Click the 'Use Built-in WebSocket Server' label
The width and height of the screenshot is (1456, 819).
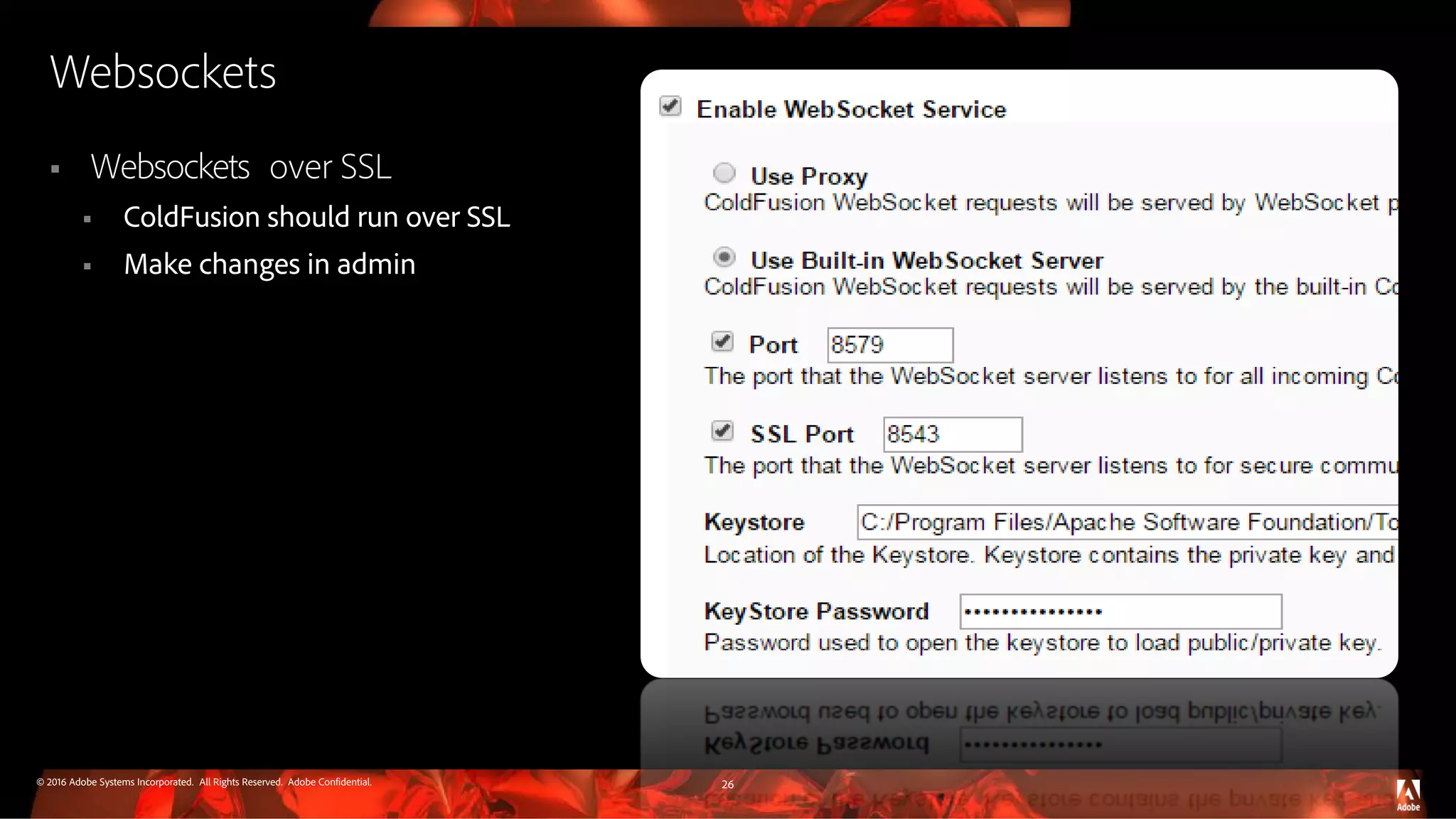point(927,260)
